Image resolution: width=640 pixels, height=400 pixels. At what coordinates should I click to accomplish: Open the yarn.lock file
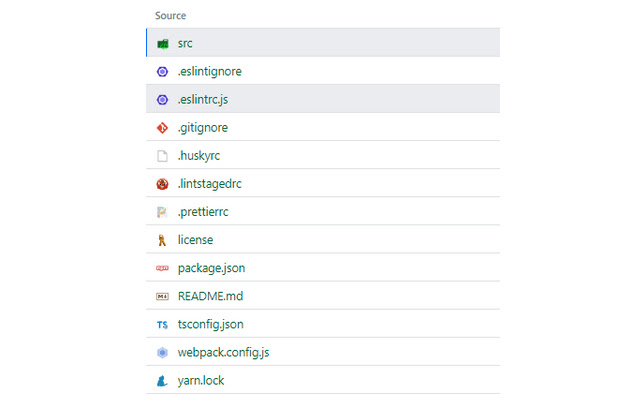pos(201,381)
